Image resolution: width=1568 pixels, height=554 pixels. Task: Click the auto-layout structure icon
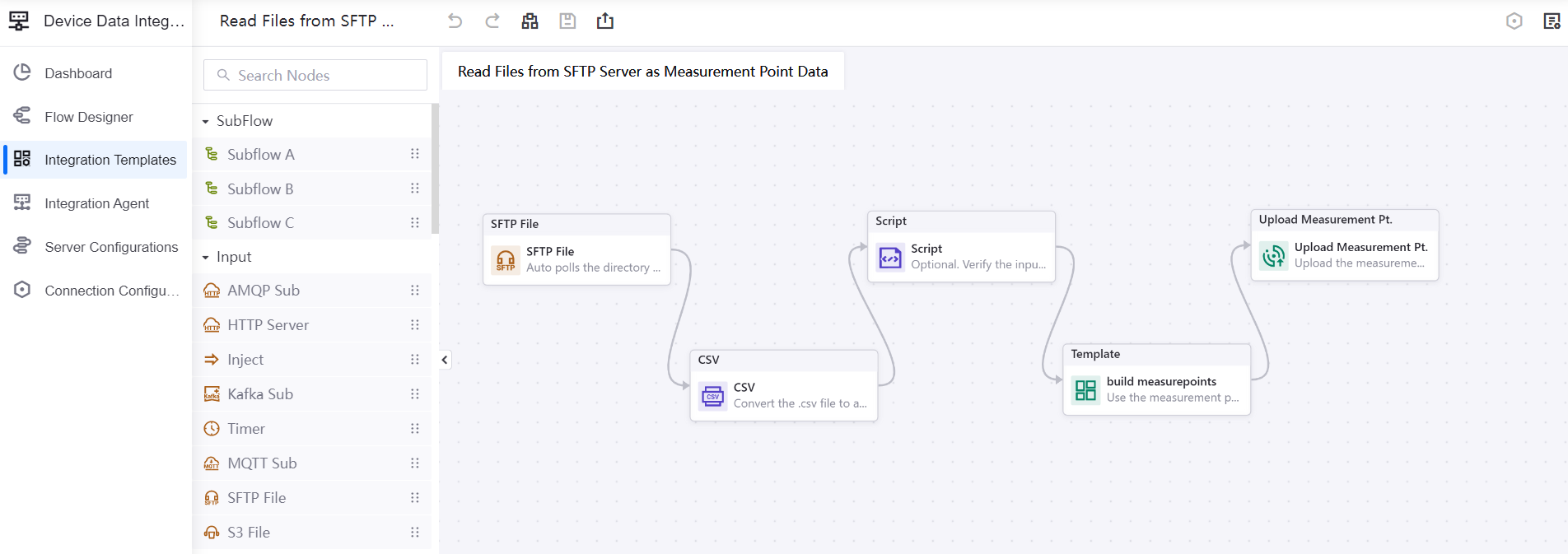click(x=530, y=21)
